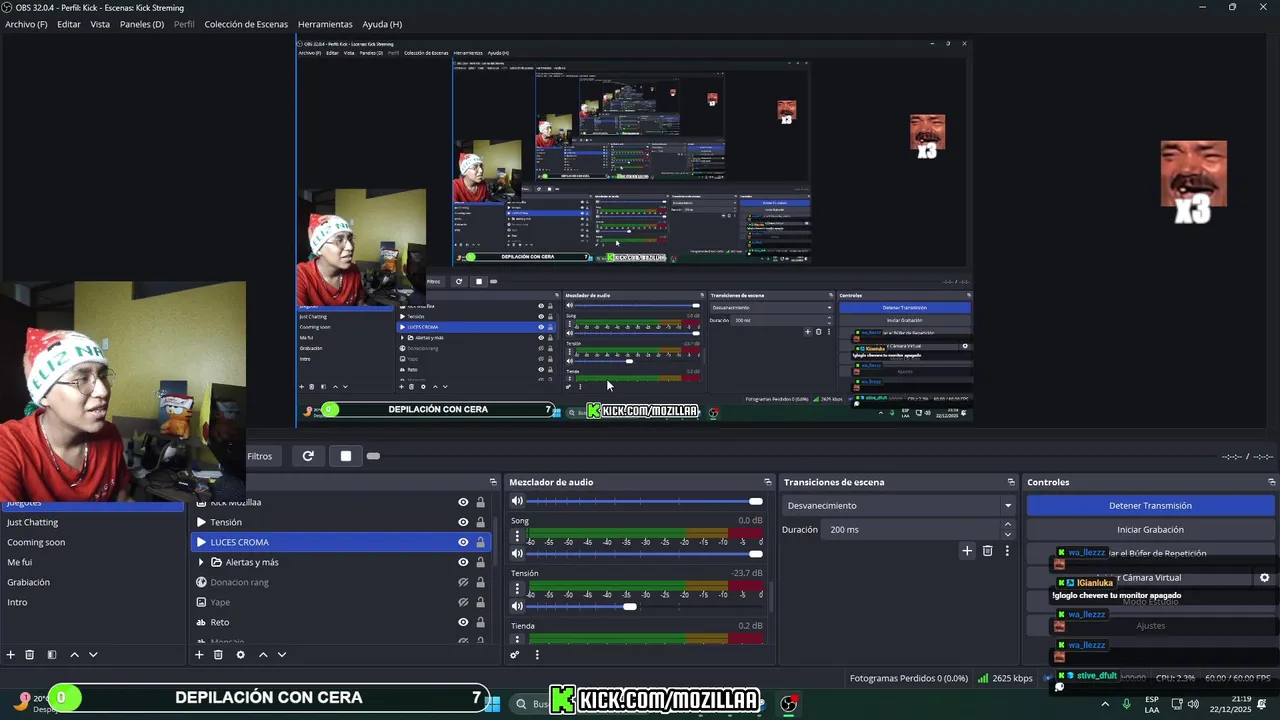Open Tensión channel three-dot options
Image resolution: width=1280 pixels, height=720 pixels.
tap(517, 589)
